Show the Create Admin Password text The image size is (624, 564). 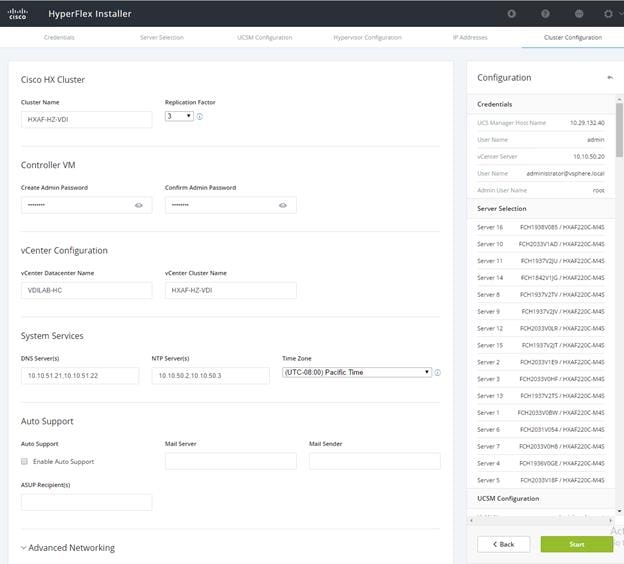tap(138, 205)
